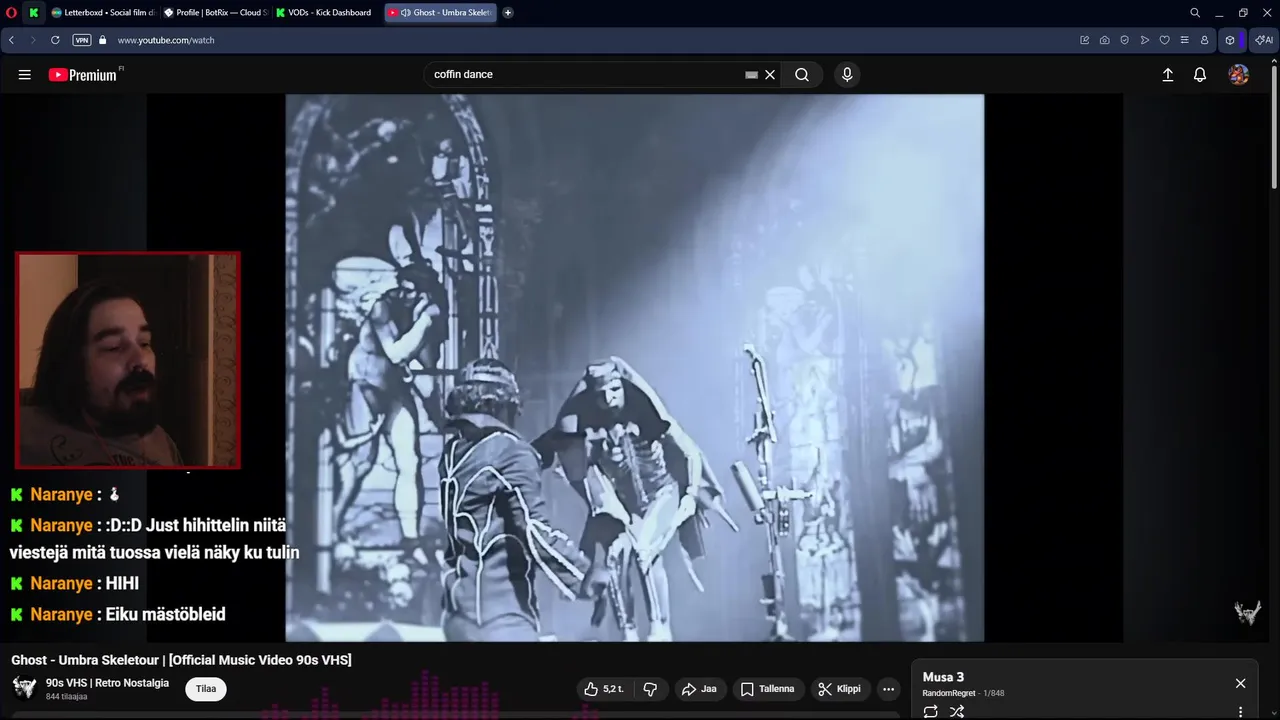The height and width of the screenshot is (720, 1280).
Task: Open the edit/note icon in address bar
Action: [1084, 40]
